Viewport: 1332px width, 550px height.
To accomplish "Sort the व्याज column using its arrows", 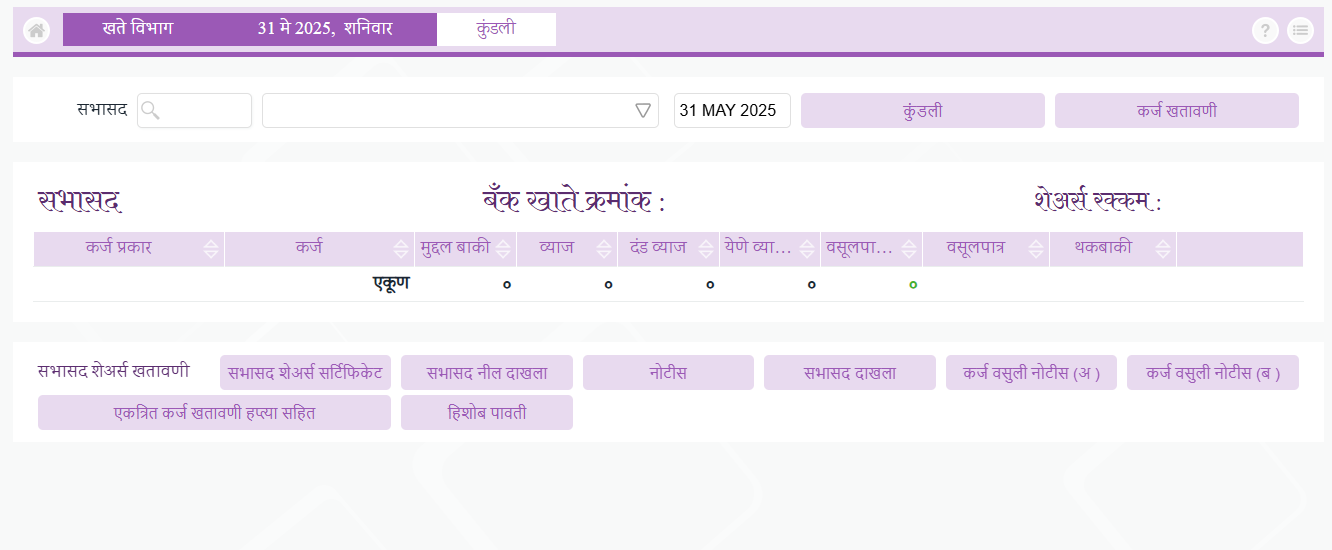I will (x=604, y=249).
